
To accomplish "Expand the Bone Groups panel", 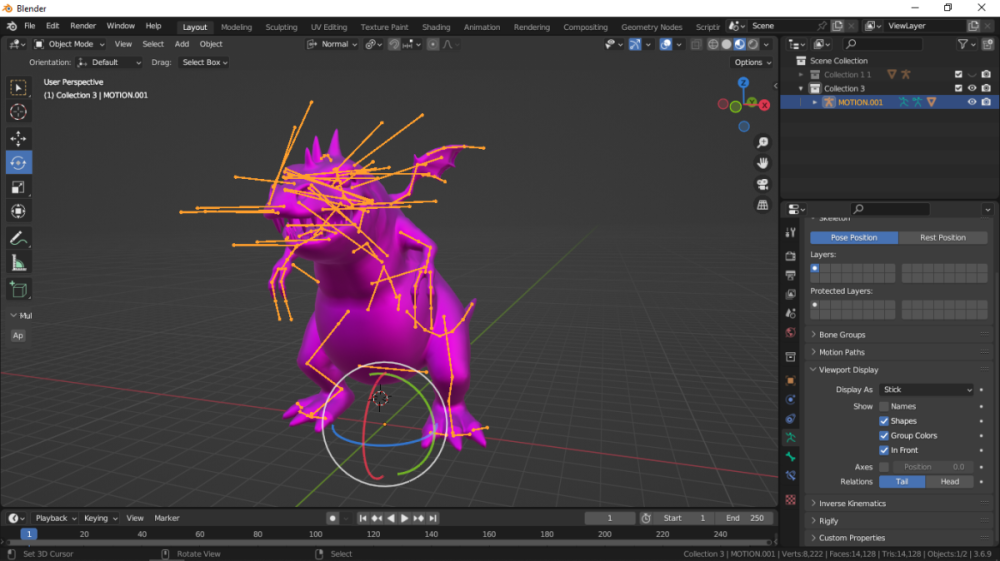I will pos(842,335).
